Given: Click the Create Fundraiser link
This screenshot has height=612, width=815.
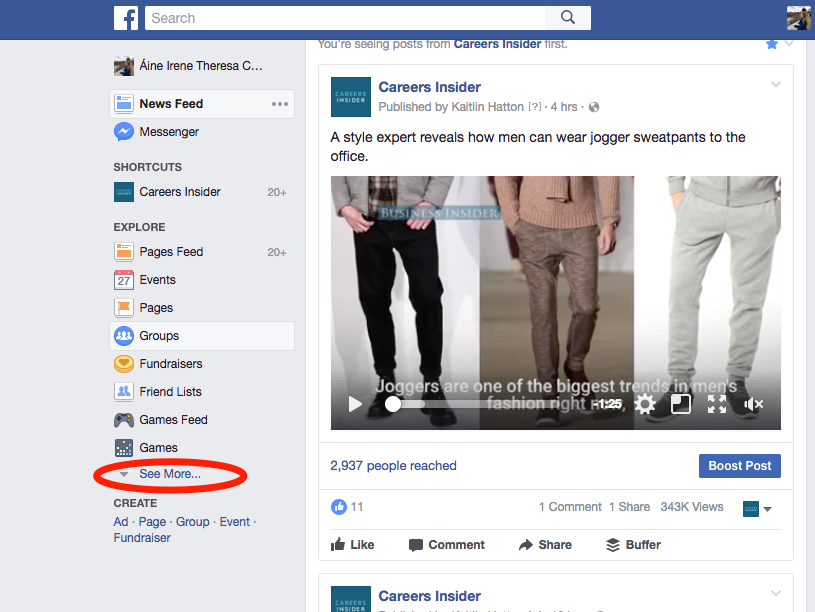Looking at the screenshot, I should click(142, 538).
